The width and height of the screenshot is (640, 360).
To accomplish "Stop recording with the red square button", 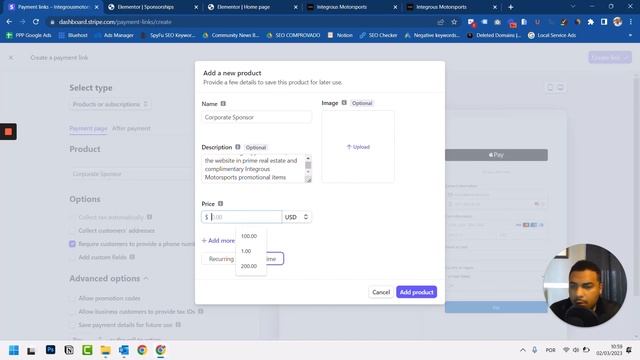I will pos(8,131).
